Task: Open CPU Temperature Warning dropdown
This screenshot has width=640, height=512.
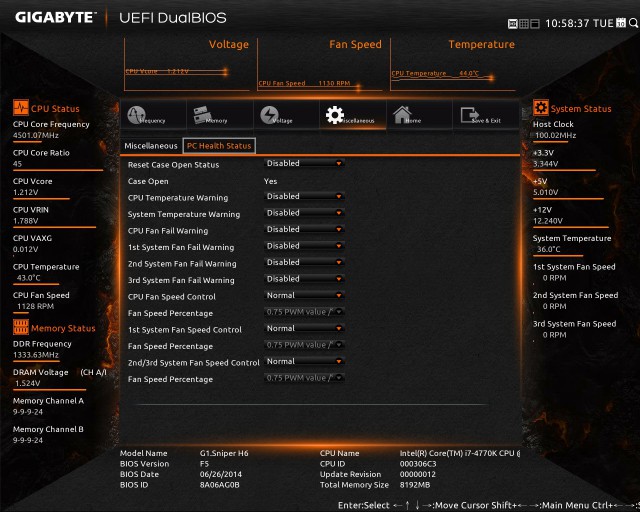Action: [304, 196]
